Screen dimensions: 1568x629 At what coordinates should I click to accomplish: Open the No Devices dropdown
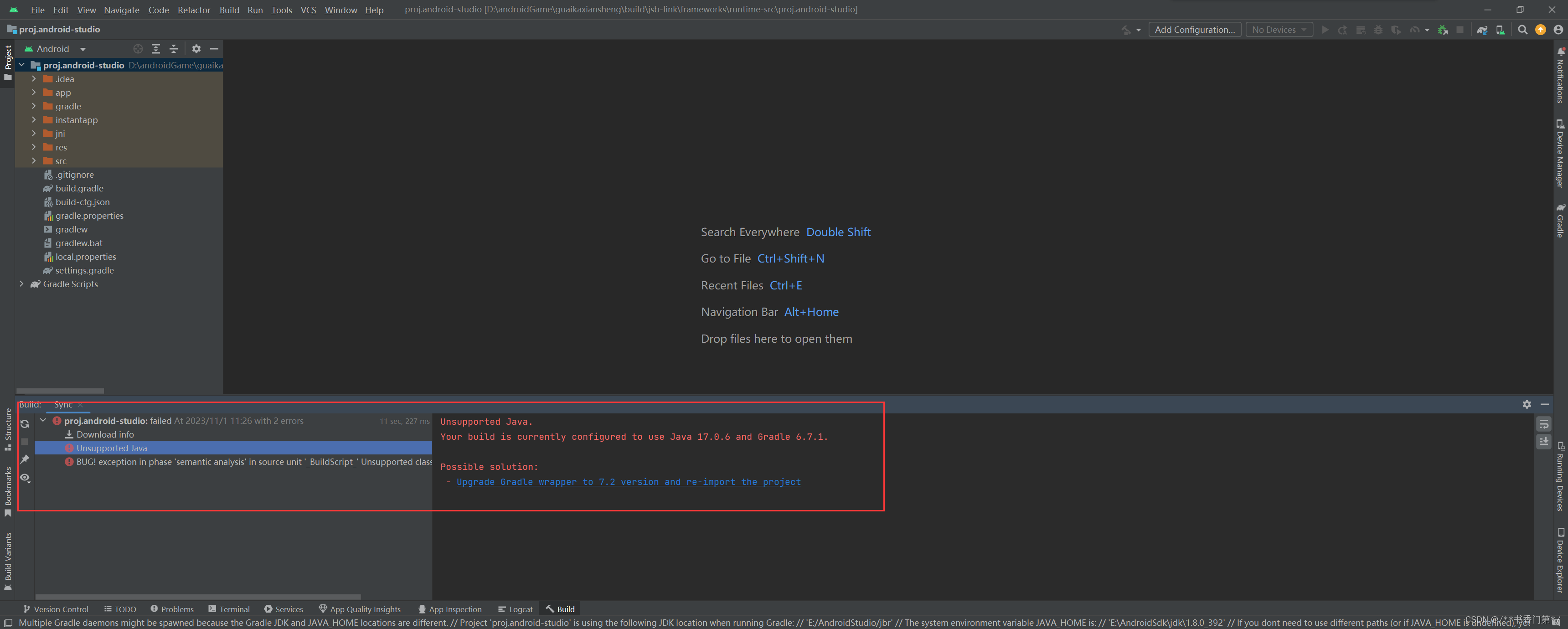click(1279, 30)
